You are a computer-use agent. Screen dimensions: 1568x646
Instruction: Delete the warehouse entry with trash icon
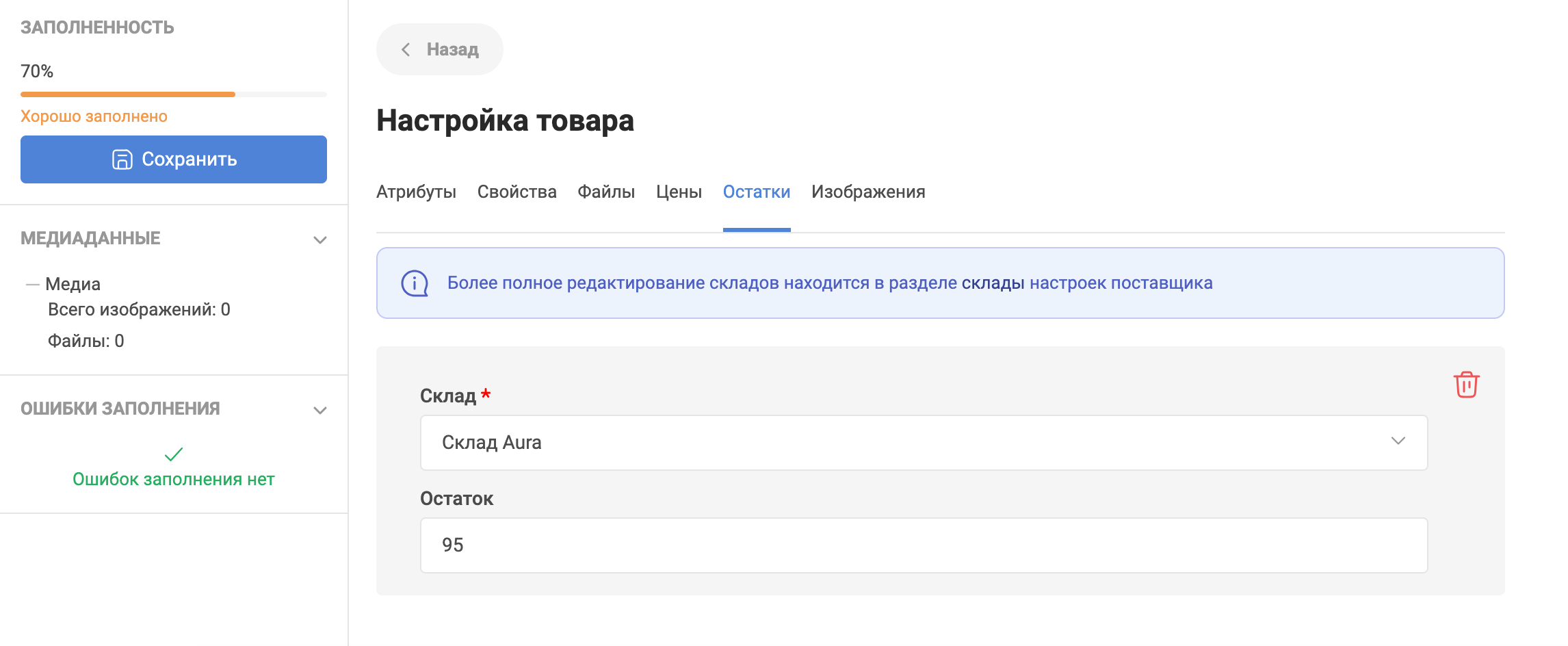pyautogui.click(x=1466, y=385)
